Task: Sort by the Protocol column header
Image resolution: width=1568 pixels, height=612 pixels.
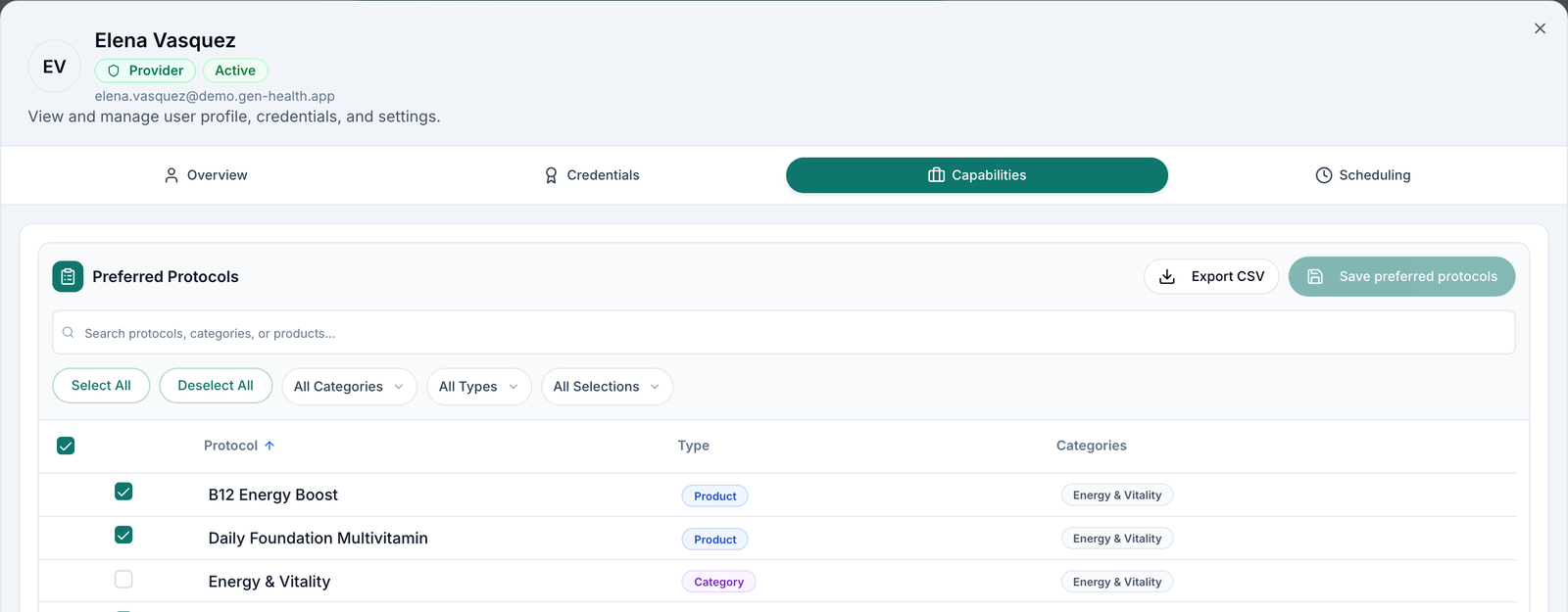Action: coord(239,446)
